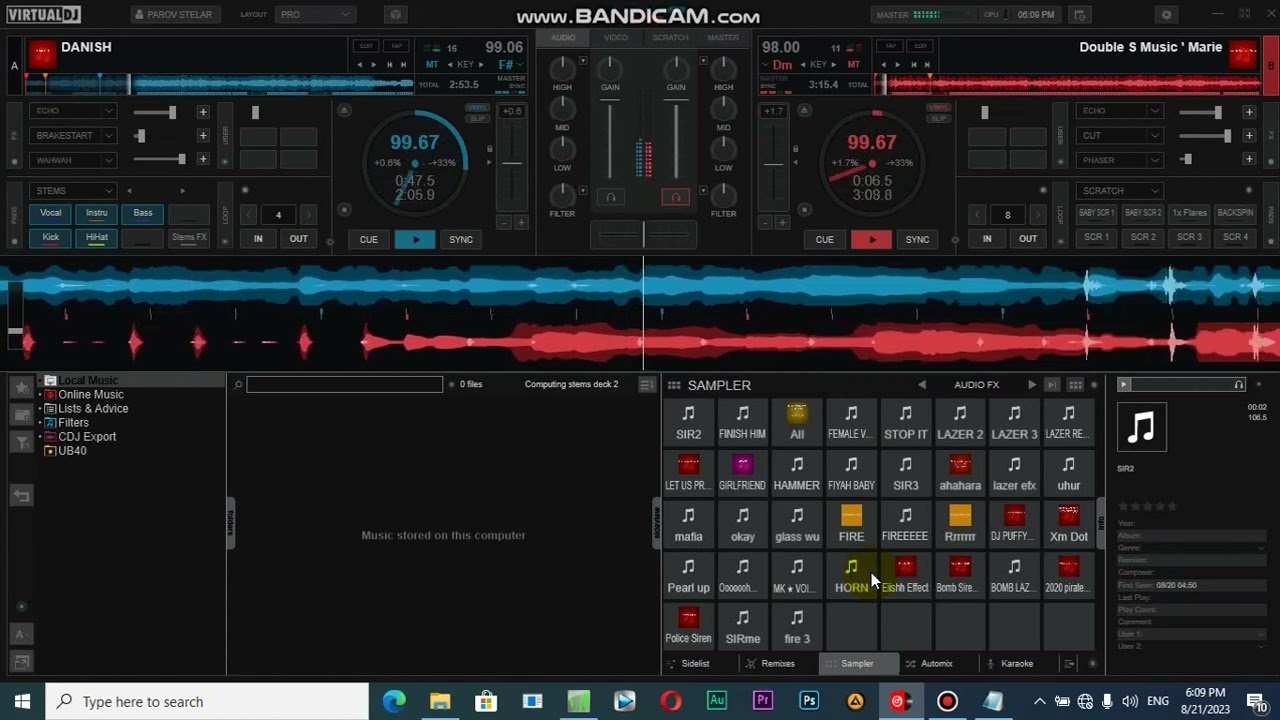The width and height of the screenshot is (1280, 720).
Task: Open File Explorer from taskbar
Action: click(x=440, y=701)
